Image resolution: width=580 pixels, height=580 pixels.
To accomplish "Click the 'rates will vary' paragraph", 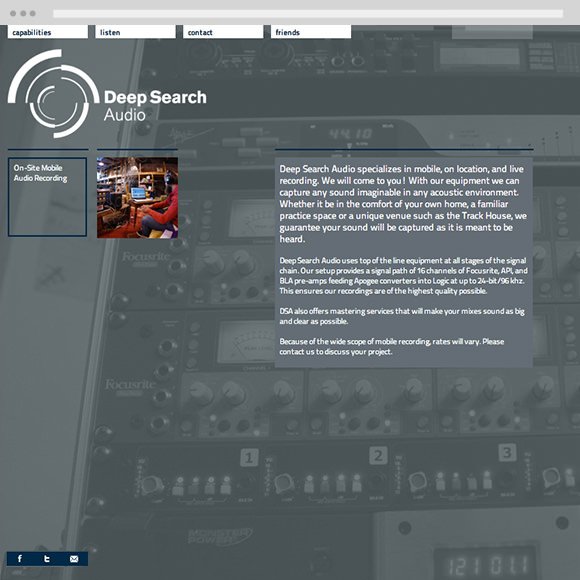I will (x=391, y=346).
